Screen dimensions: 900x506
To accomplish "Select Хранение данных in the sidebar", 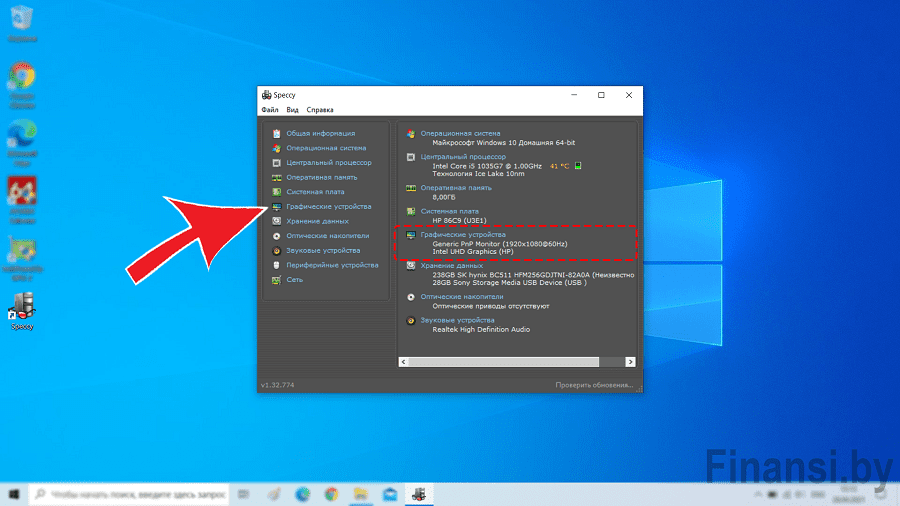I will (317, 221).
